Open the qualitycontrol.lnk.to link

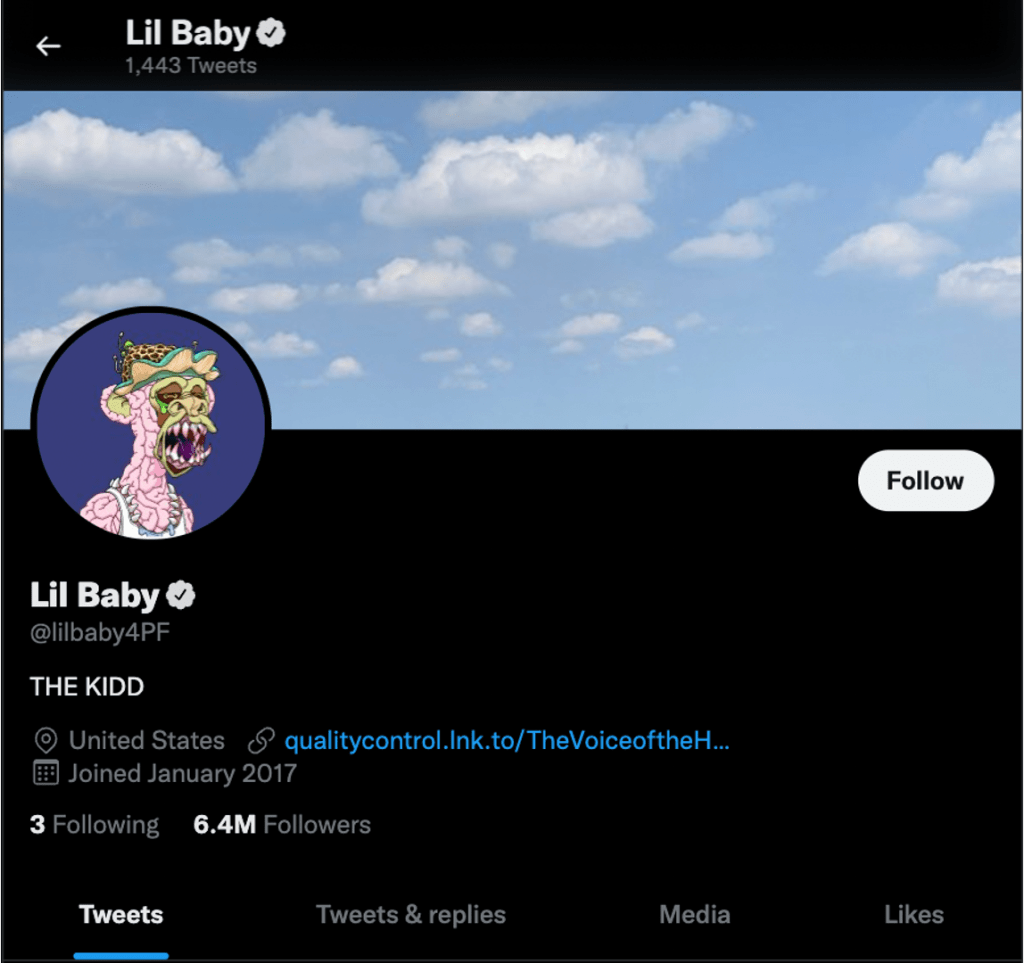[x=507, y=740]
